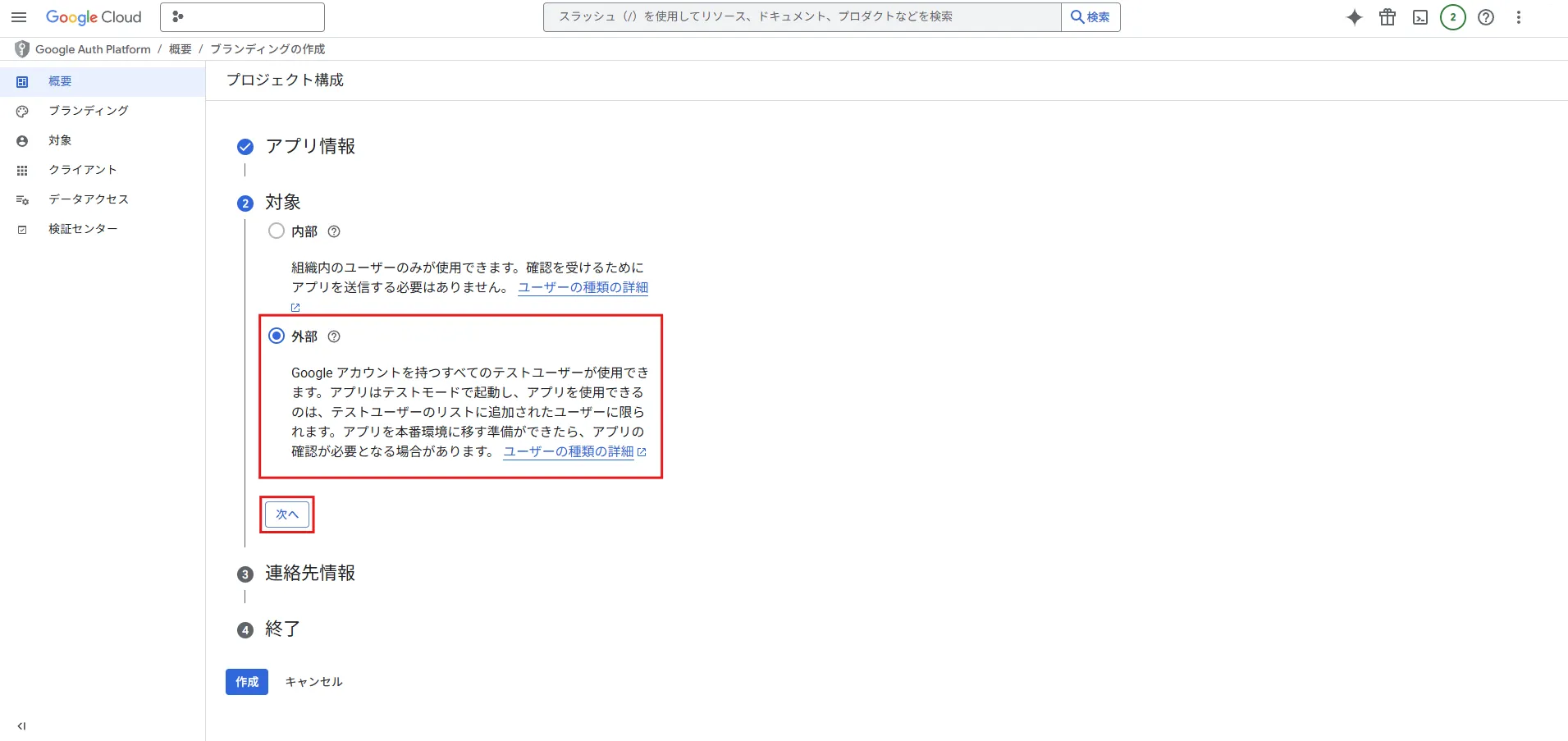Expand the 終了 step 4
This screenshot has height=741, width=1568.
283,629
